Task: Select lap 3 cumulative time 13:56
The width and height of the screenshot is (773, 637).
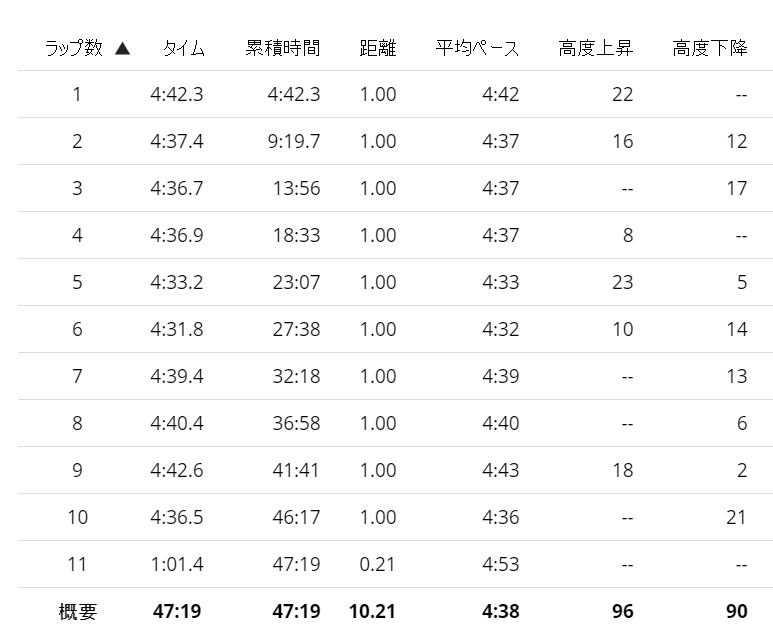Action: coord(297,188)
